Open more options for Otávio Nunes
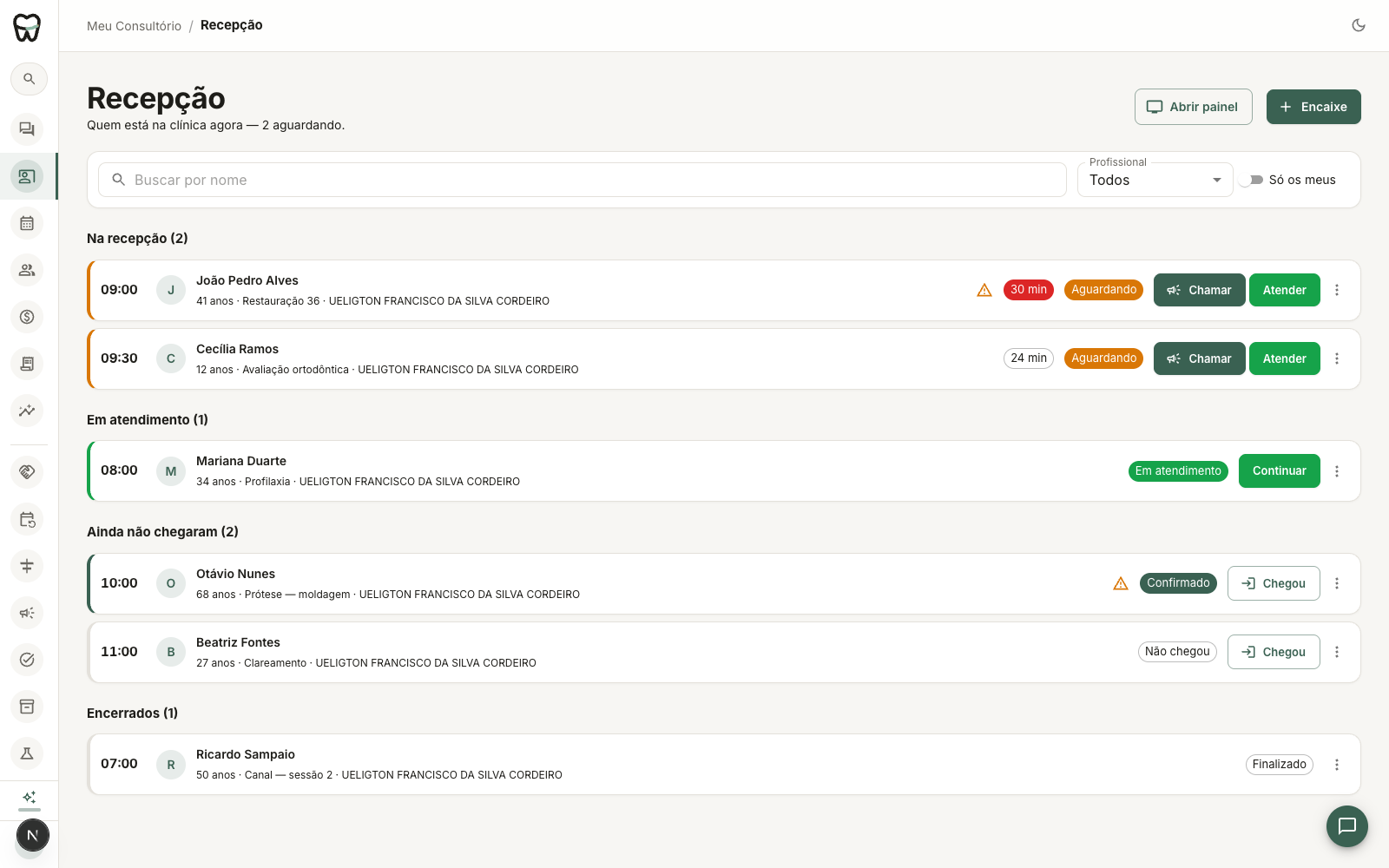This screenshot has width=1389, height=868. point(1337,583)
